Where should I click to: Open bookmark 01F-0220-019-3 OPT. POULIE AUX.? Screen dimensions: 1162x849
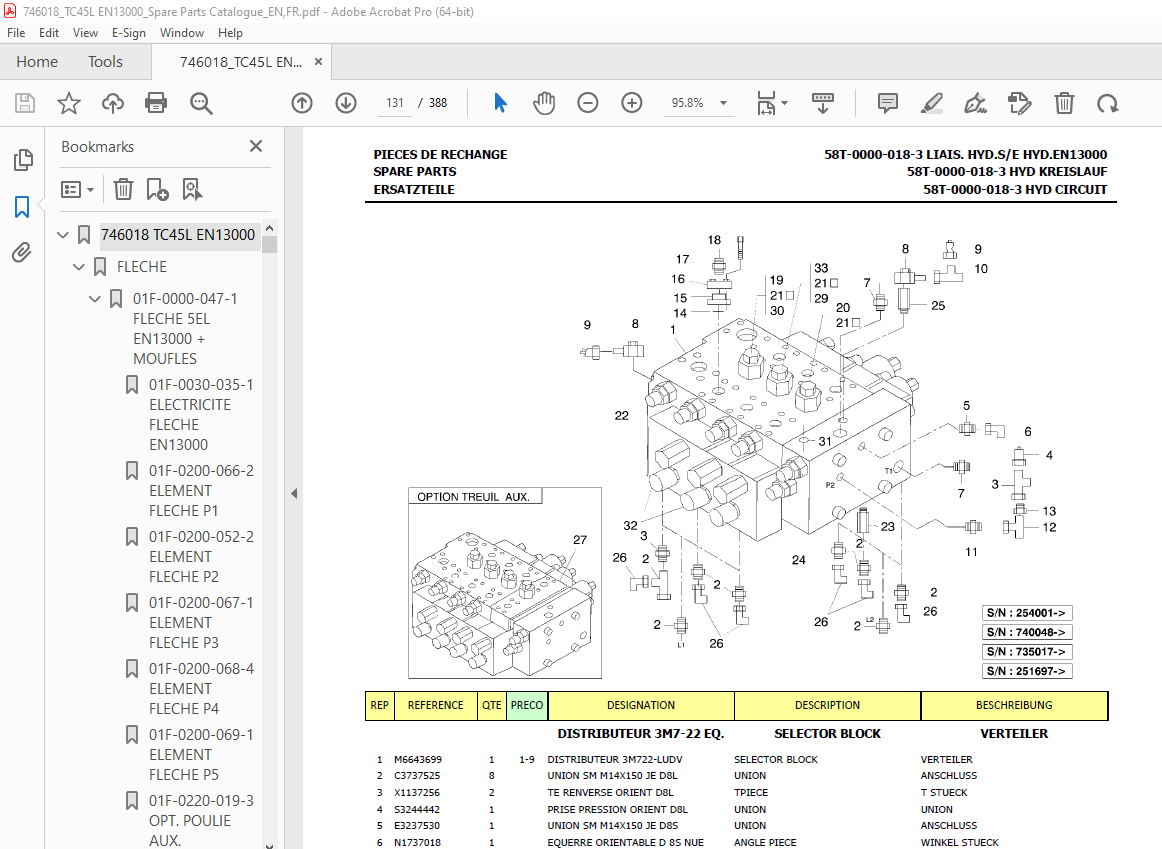(x=201, y=820)
